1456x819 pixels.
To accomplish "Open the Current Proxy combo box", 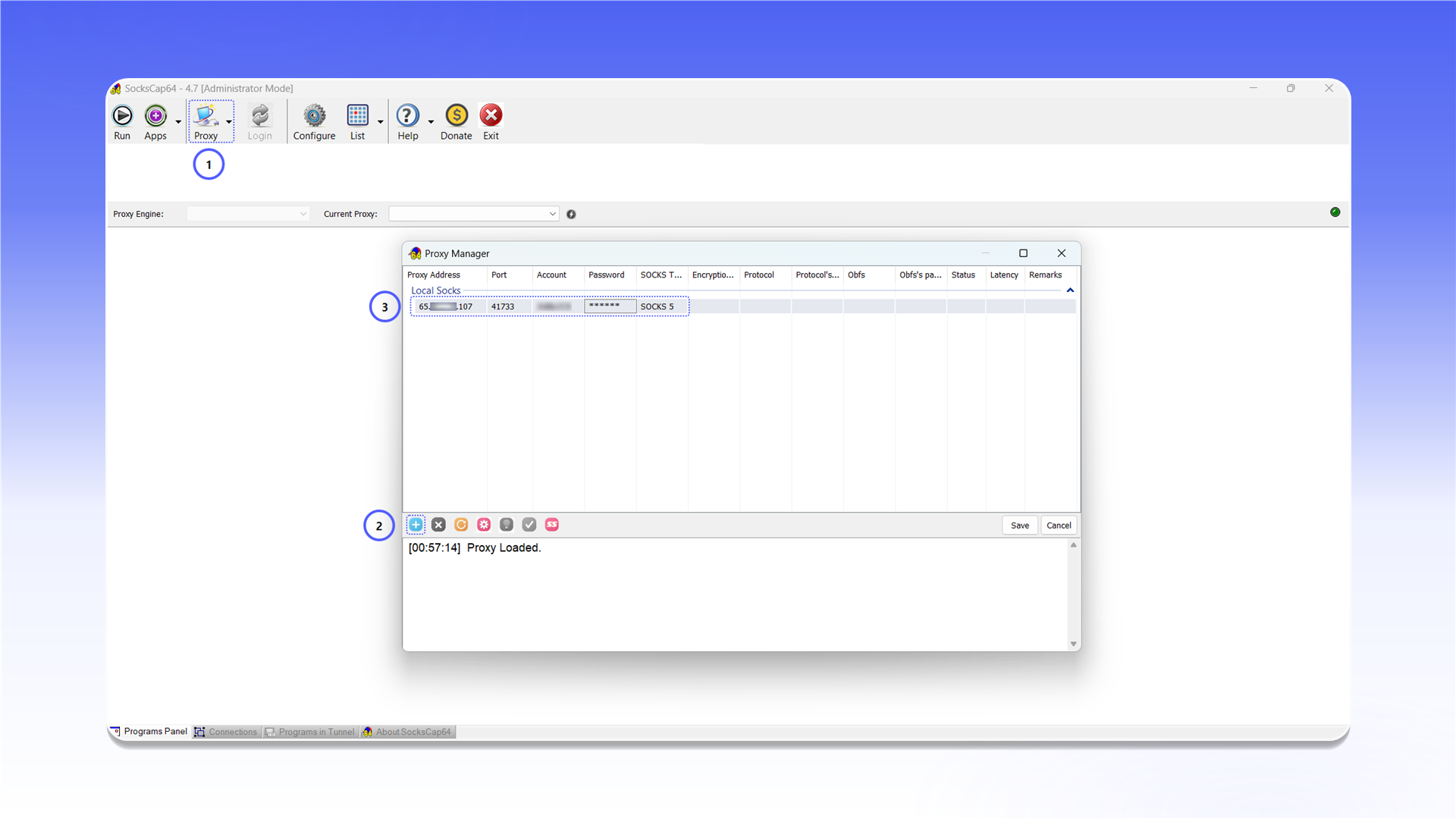I will [474, 214].
